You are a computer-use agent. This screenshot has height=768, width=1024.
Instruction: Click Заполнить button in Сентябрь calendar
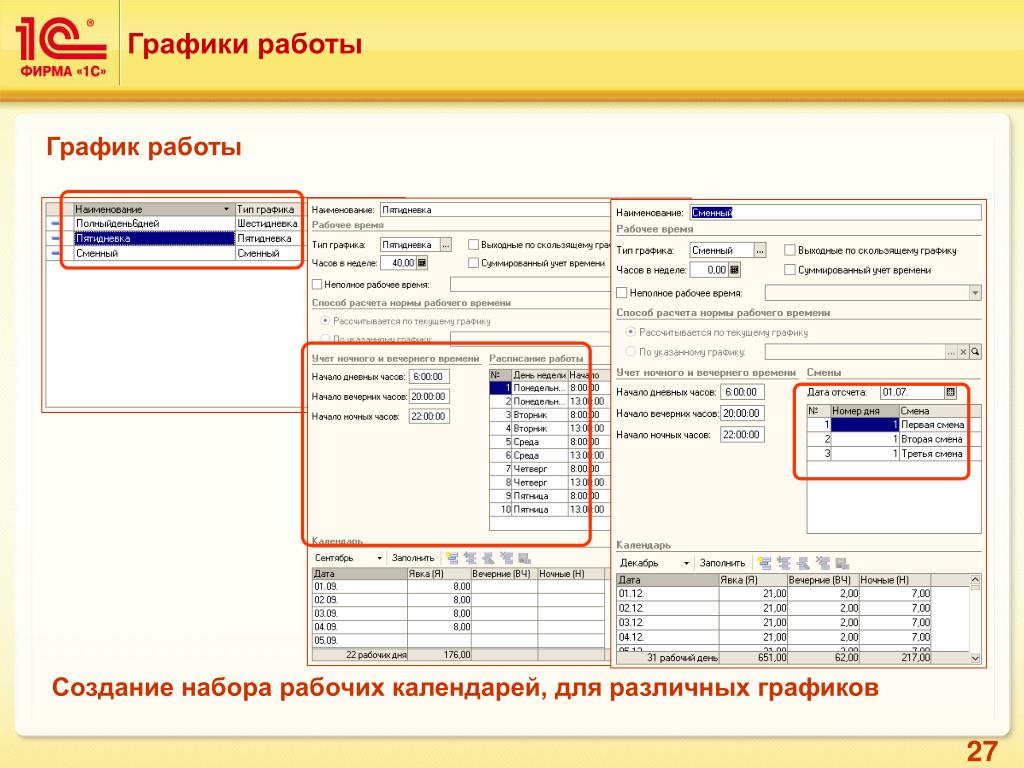coord(413,558)
